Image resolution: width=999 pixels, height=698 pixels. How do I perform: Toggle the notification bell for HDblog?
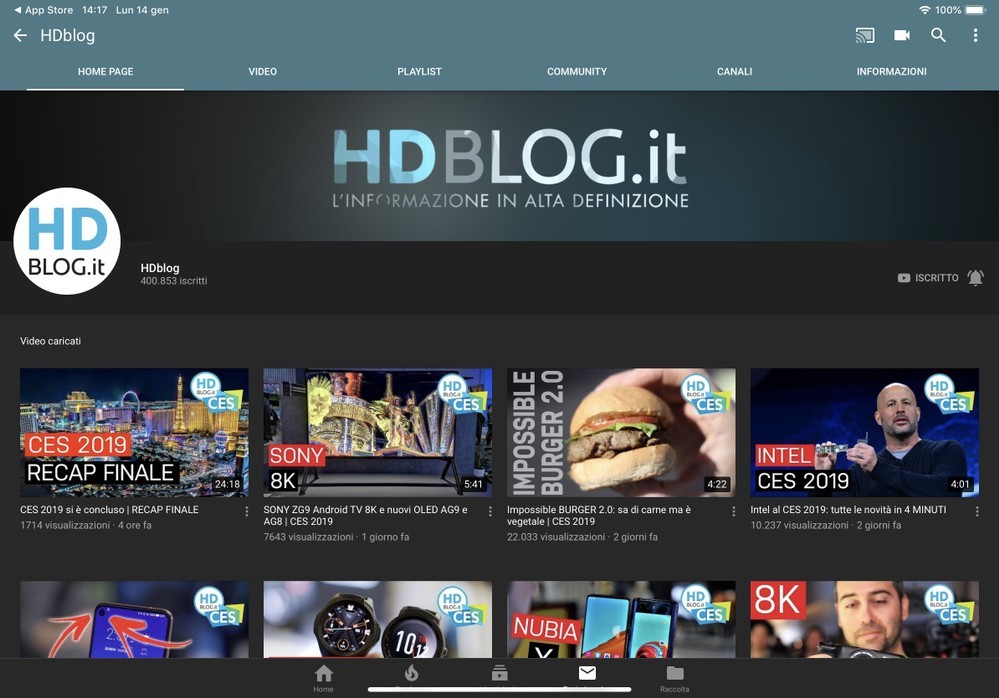975,278
